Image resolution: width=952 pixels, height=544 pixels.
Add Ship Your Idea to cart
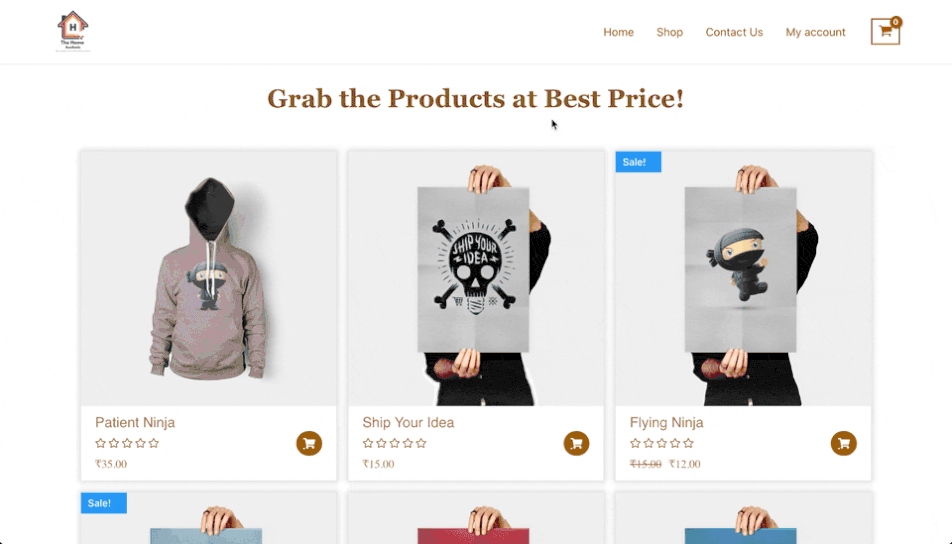(576, 443)
